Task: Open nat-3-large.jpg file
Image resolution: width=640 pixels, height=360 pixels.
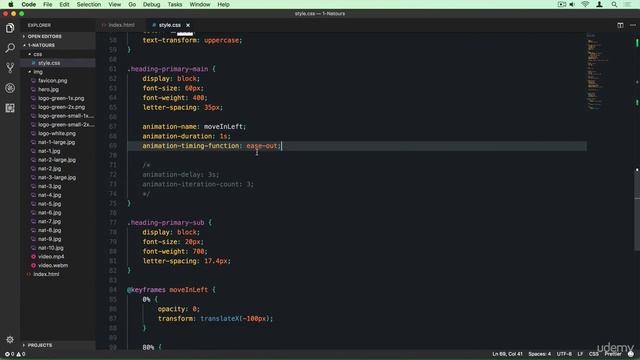Action: tap(58, 178)
